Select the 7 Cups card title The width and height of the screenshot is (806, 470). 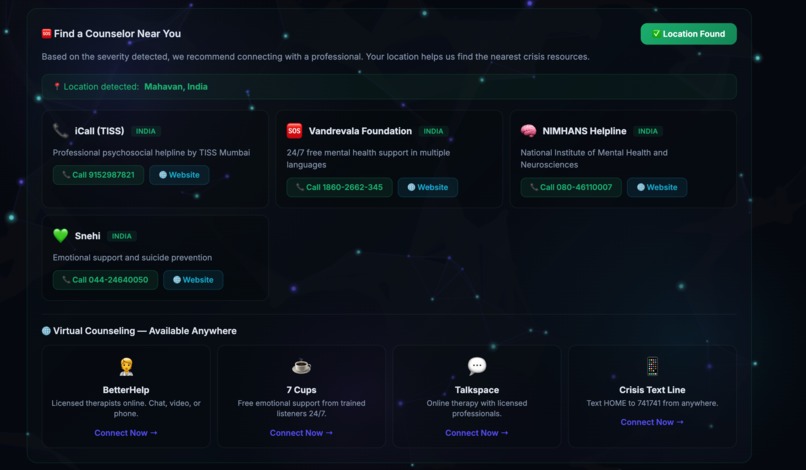[301, 390]
